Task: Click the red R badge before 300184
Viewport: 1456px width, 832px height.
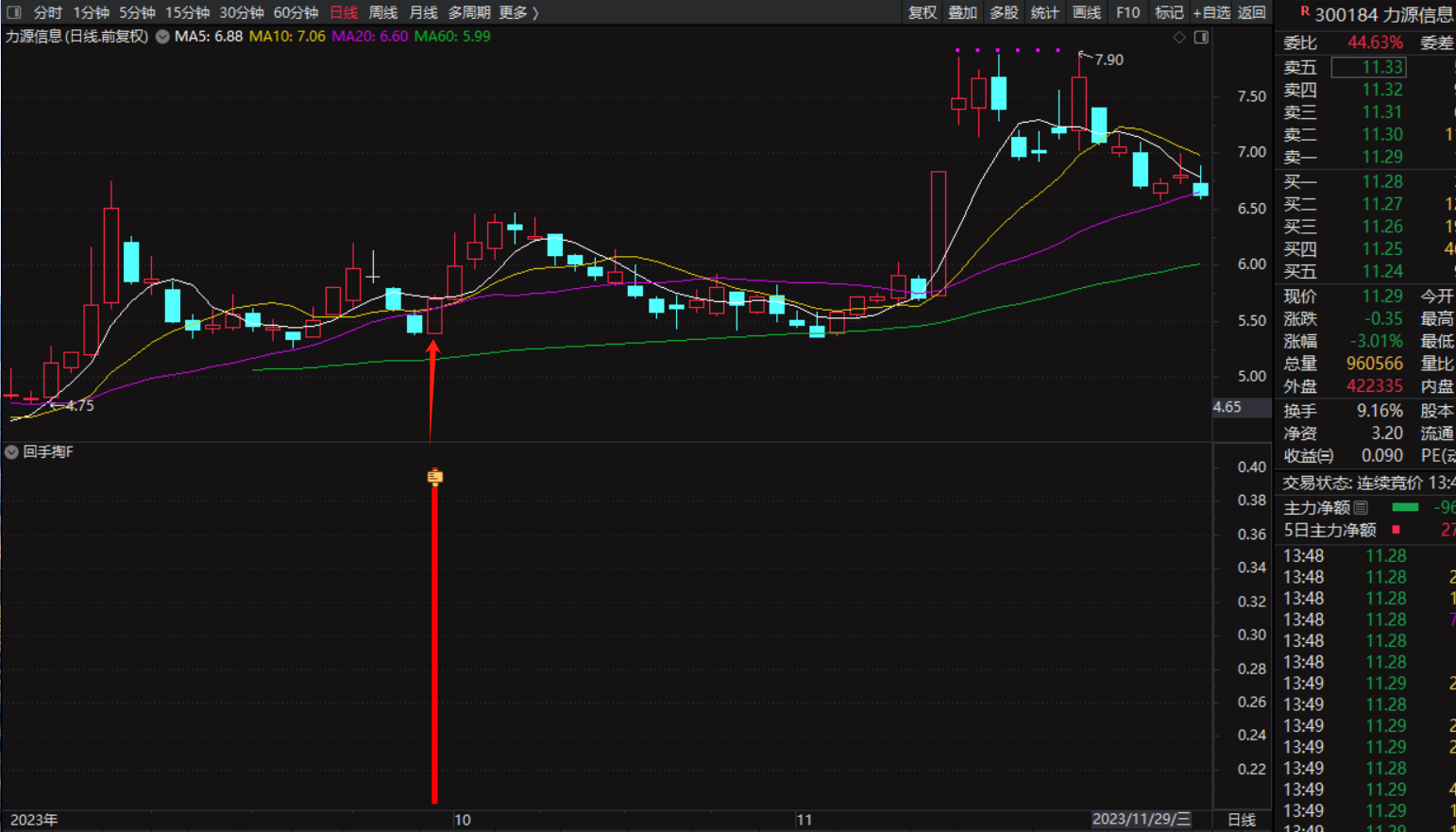Action: 1305,12
